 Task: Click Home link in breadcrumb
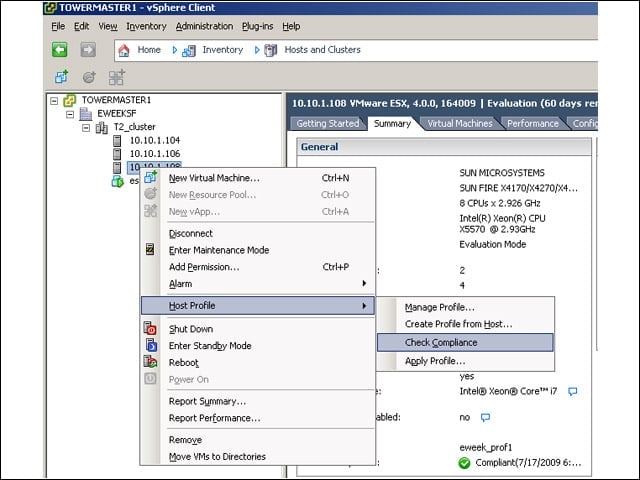coord(149,50)
